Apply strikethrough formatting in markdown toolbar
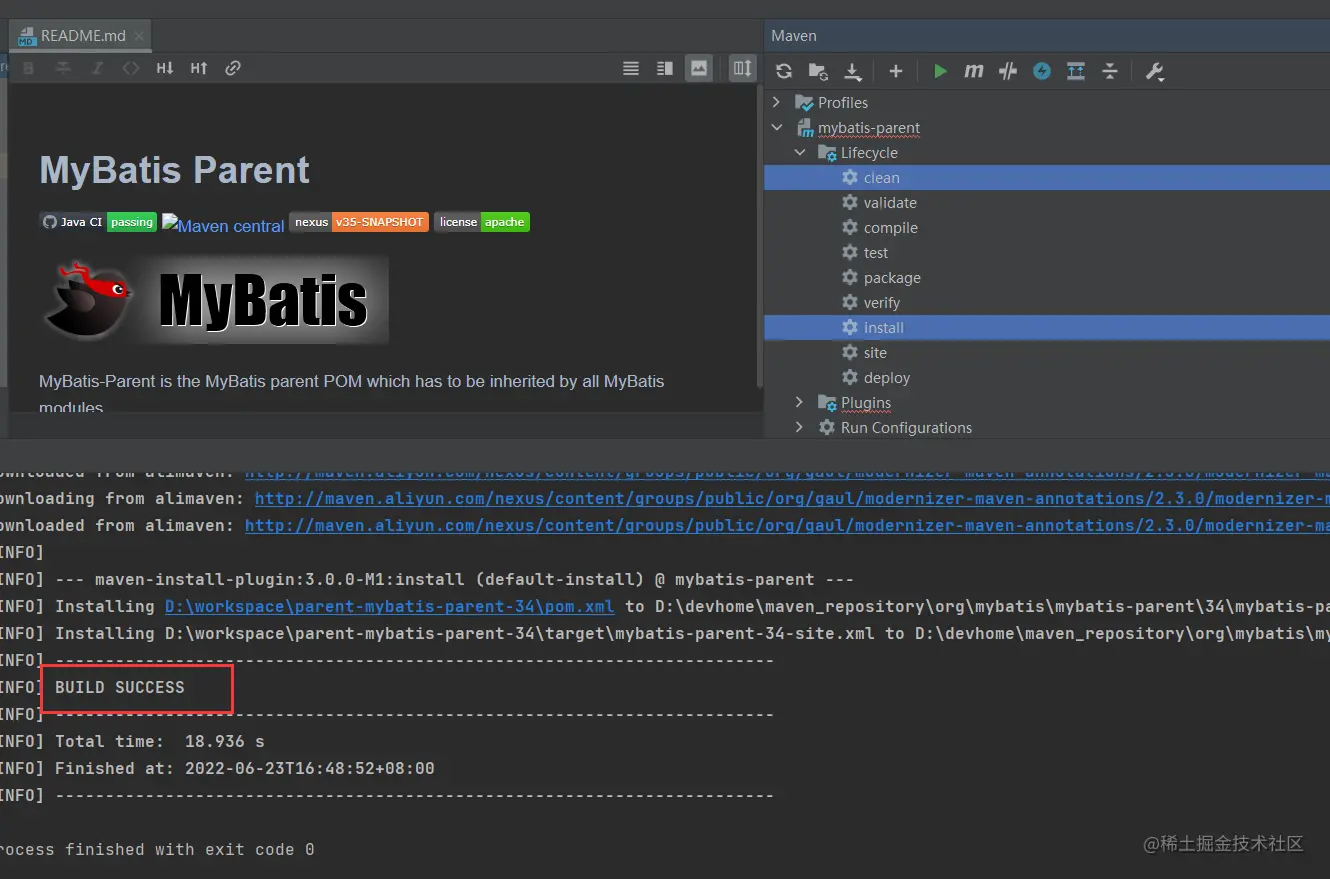Screen dimensions: 1330x879 point(63,68)
